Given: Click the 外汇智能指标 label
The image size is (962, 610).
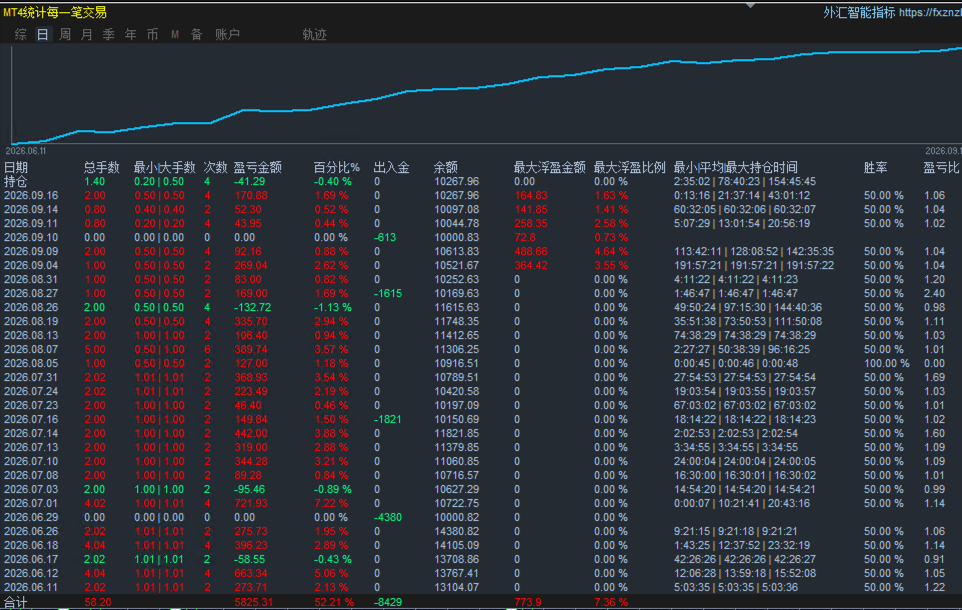Looking at the screenshot, I should point(858,12).
